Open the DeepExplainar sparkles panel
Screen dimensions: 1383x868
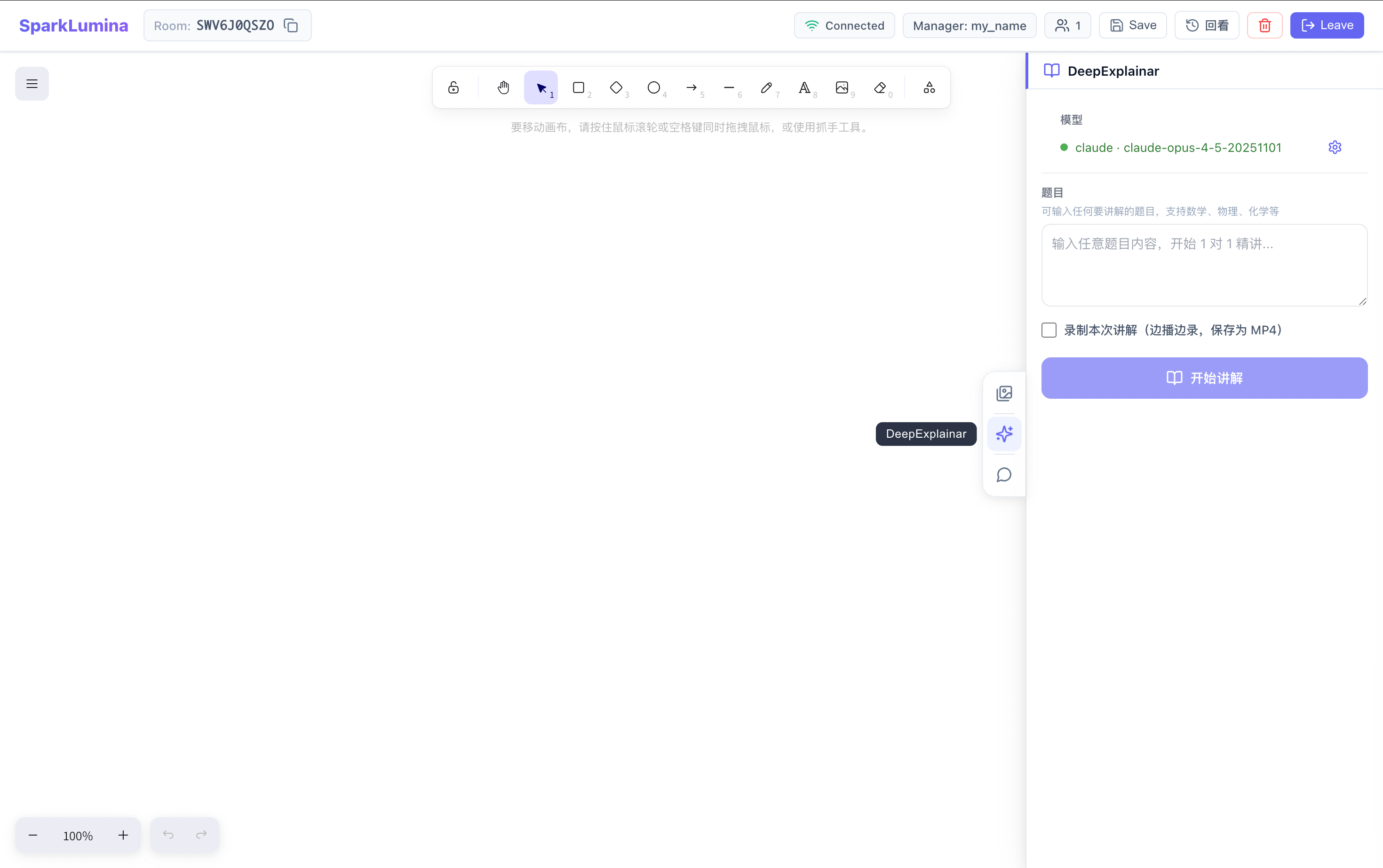click(x=1004, y=434)
